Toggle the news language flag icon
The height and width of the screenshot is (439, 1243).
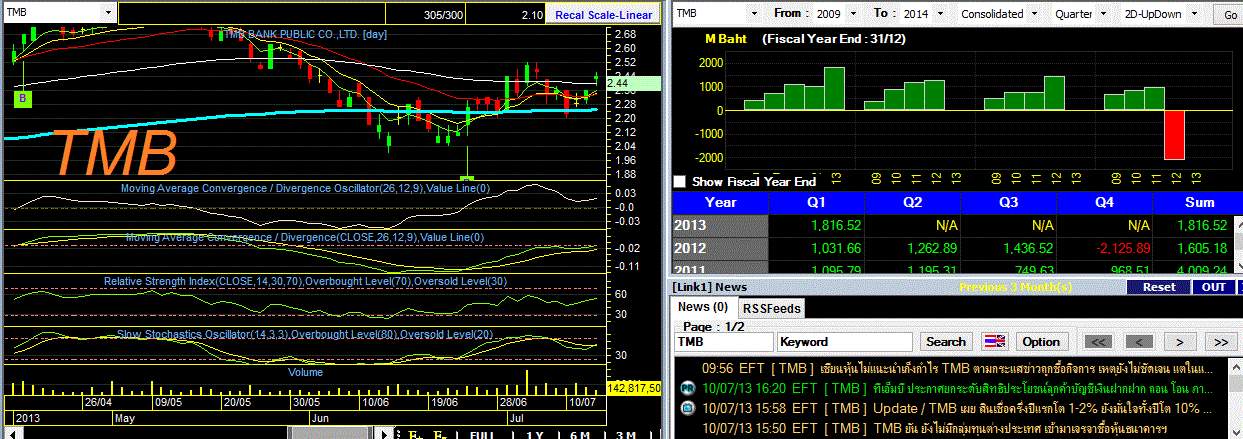[x=995, y=342]
